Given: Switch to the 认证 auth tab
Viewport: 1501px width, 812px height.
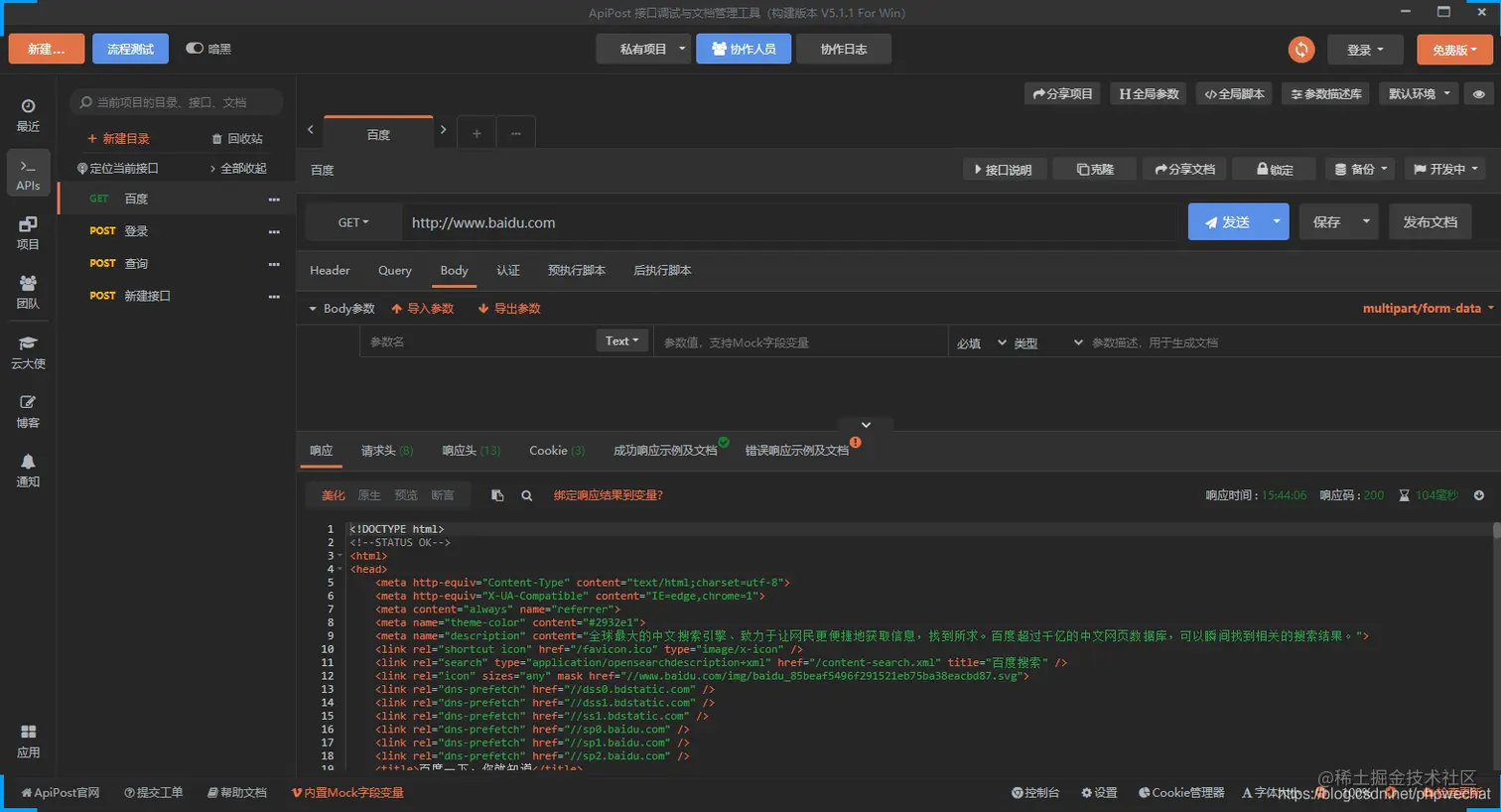Looking at the screenshot, I should pos(508,271).
